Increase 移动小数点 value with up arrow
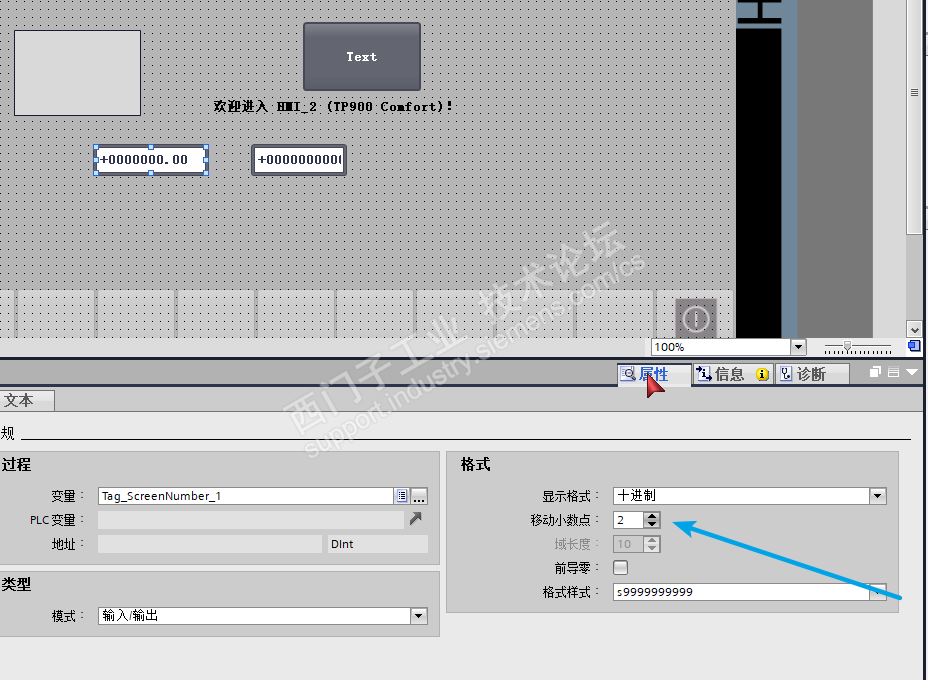The width and height of the screenshot is (928, 680). [x=652, y=516]
